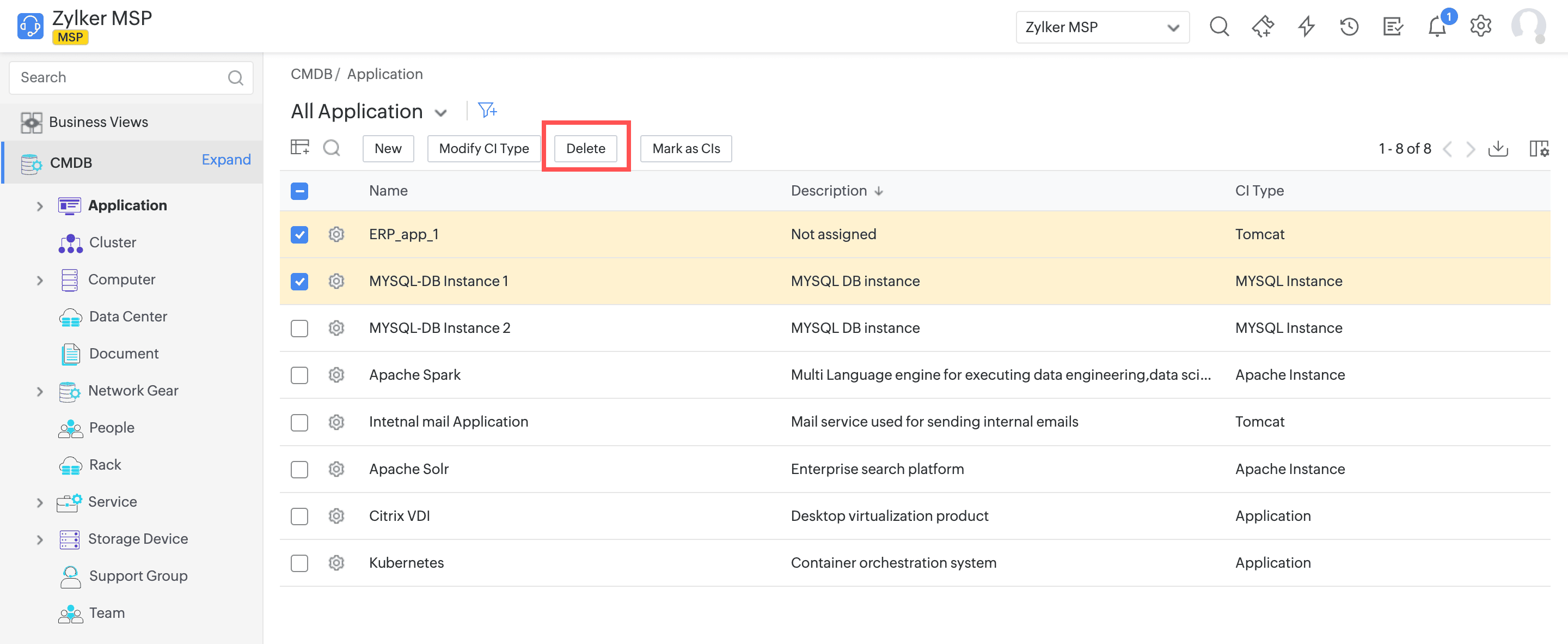This screenshot has height=644, width=1568.
Task: Open the add filter funnel icon
Action: [x=487, y=110]
